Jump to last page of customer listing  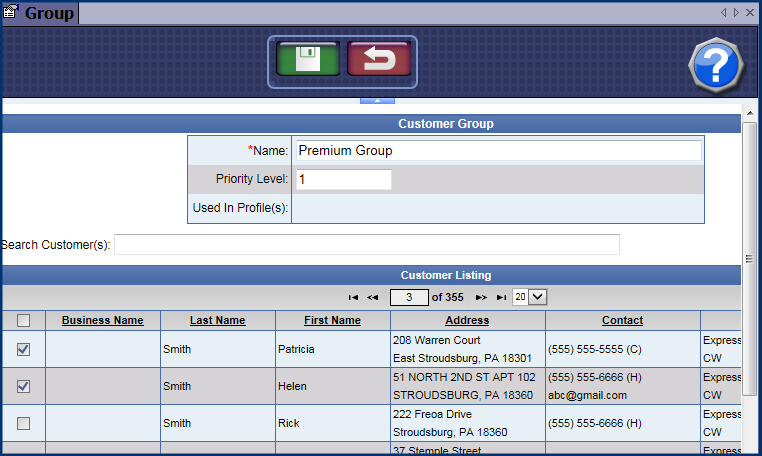click(500, 297)
